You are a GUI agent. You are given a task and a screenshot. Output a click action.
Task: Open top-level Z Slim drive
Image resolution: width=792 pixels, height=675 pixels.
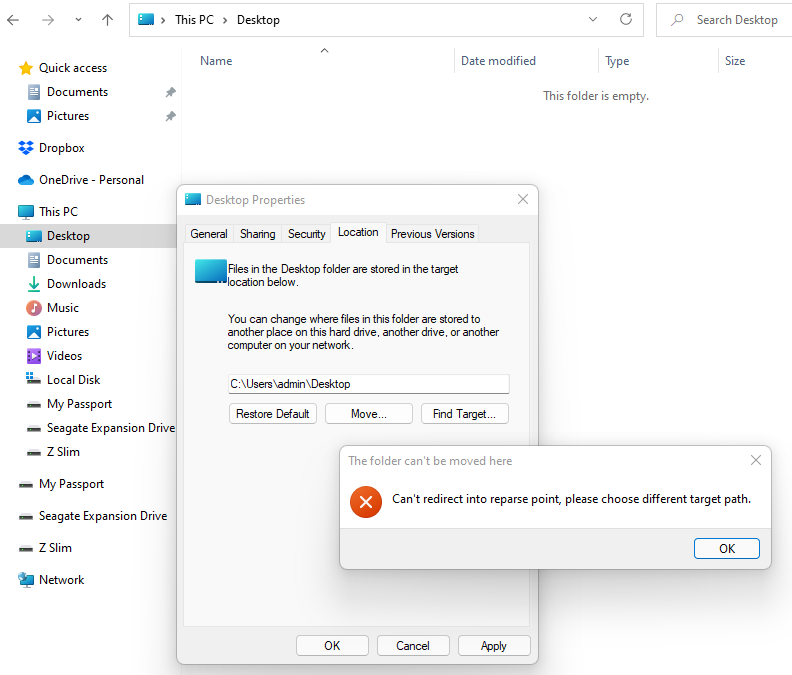pyautogui.click(x=55, y=548)
